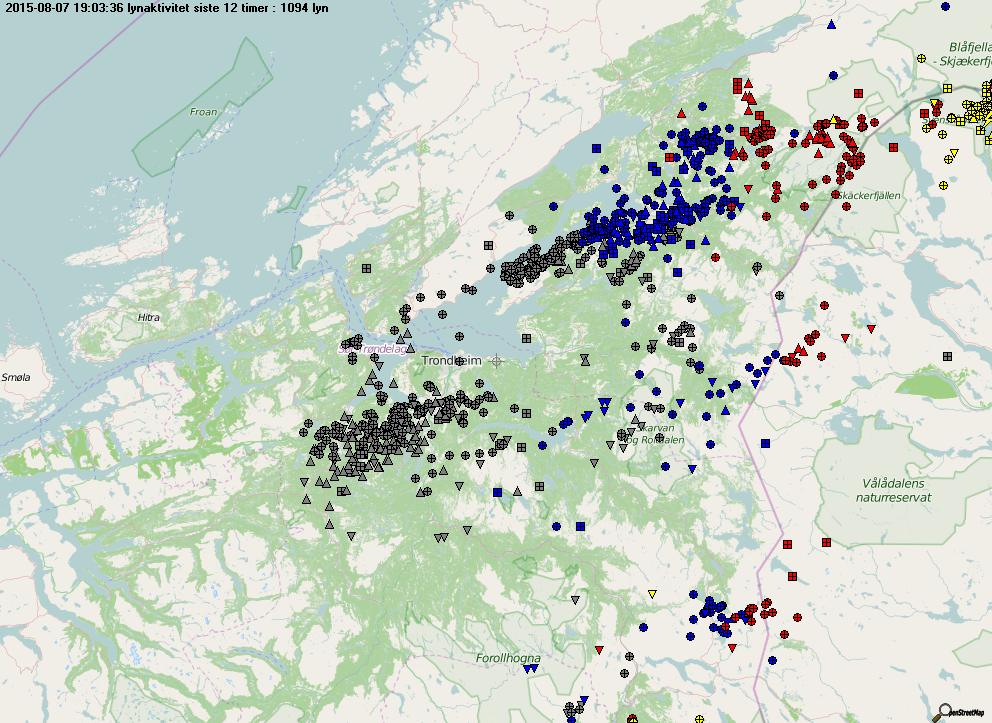This screenshot has height=723, width=992.
Task: Click the lone red square east of Skäckerfjällen
Action: [x=892, y=146]
